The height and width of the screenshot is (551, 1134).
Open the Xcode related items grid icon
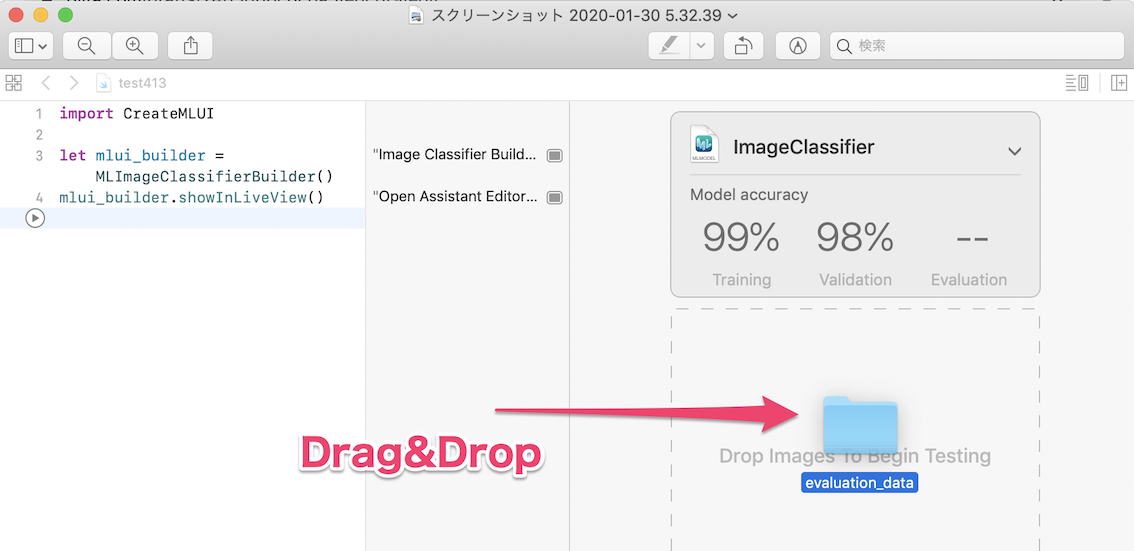(14, 83)
